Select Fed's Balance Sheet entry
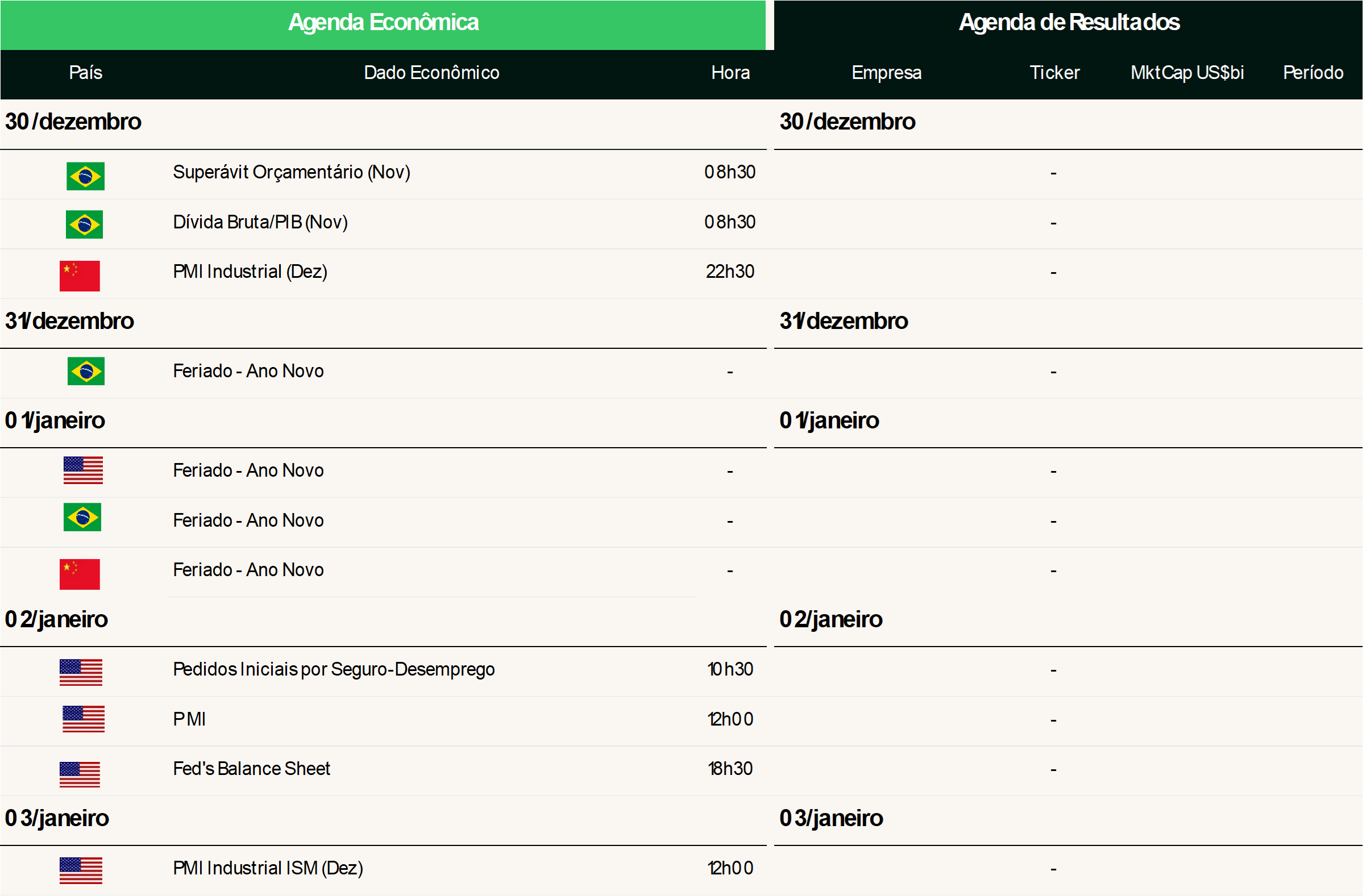 (251, 768)
